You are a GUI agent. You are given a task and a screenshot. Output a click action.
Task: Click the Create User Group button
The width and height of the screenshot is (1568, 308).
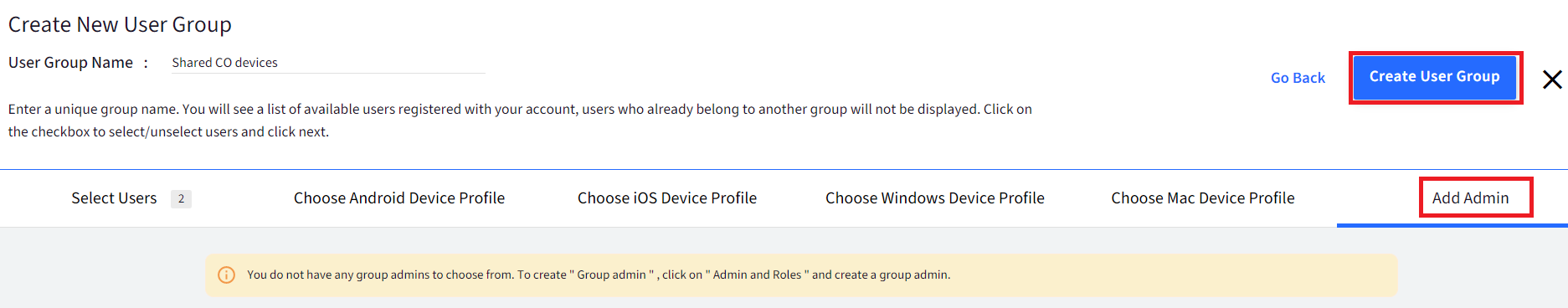(x=1435, y=77)
